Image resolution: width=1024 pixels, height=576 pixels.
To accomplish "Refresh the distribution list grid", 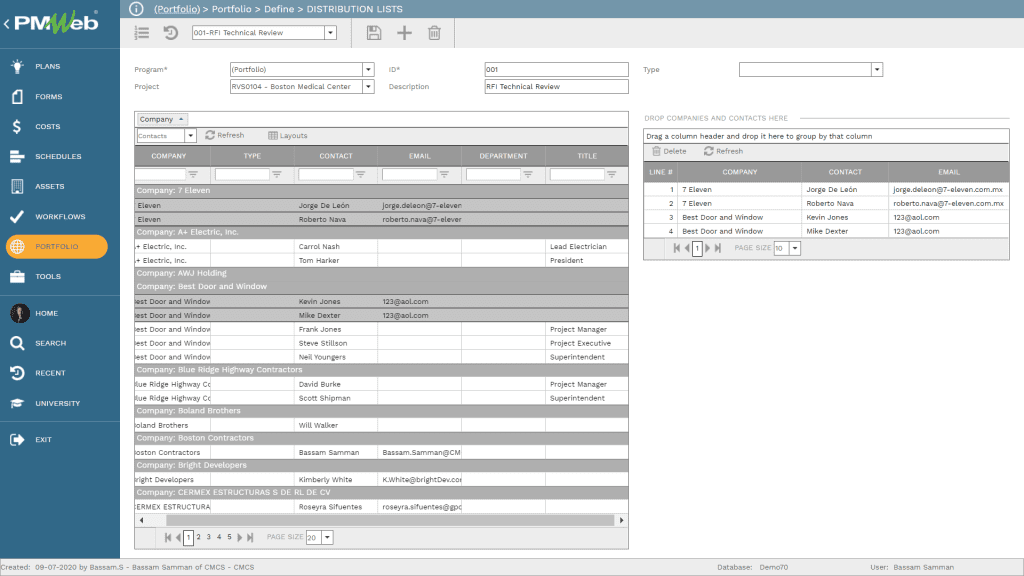I will pos(723,151).
